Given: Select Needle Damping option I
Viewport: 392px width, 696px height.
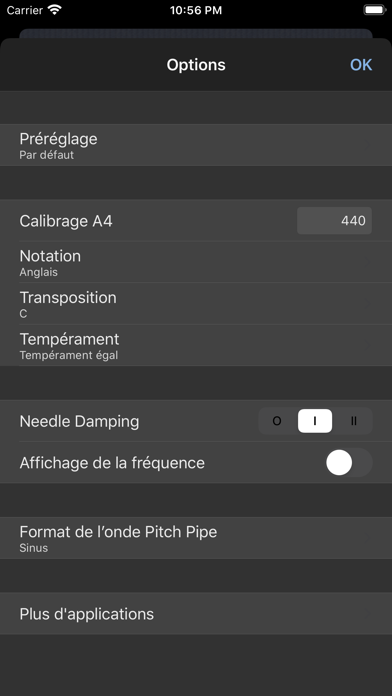Looking at the screenshot, I should tap(315, 421).
